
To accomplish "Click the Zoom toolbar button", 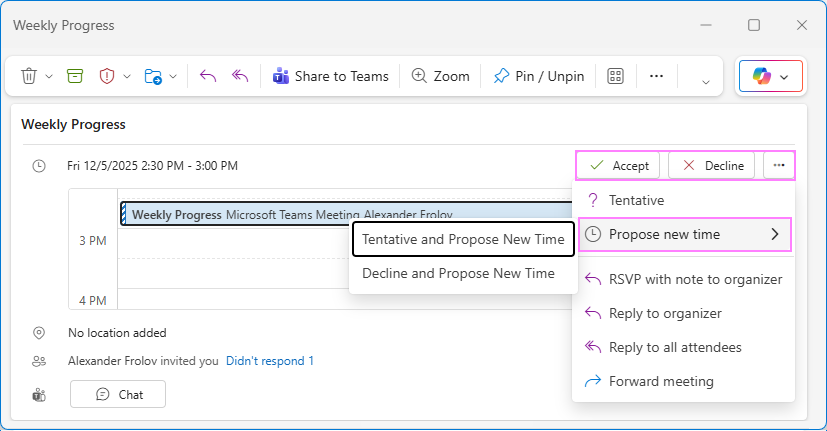I will click(440, 76).
